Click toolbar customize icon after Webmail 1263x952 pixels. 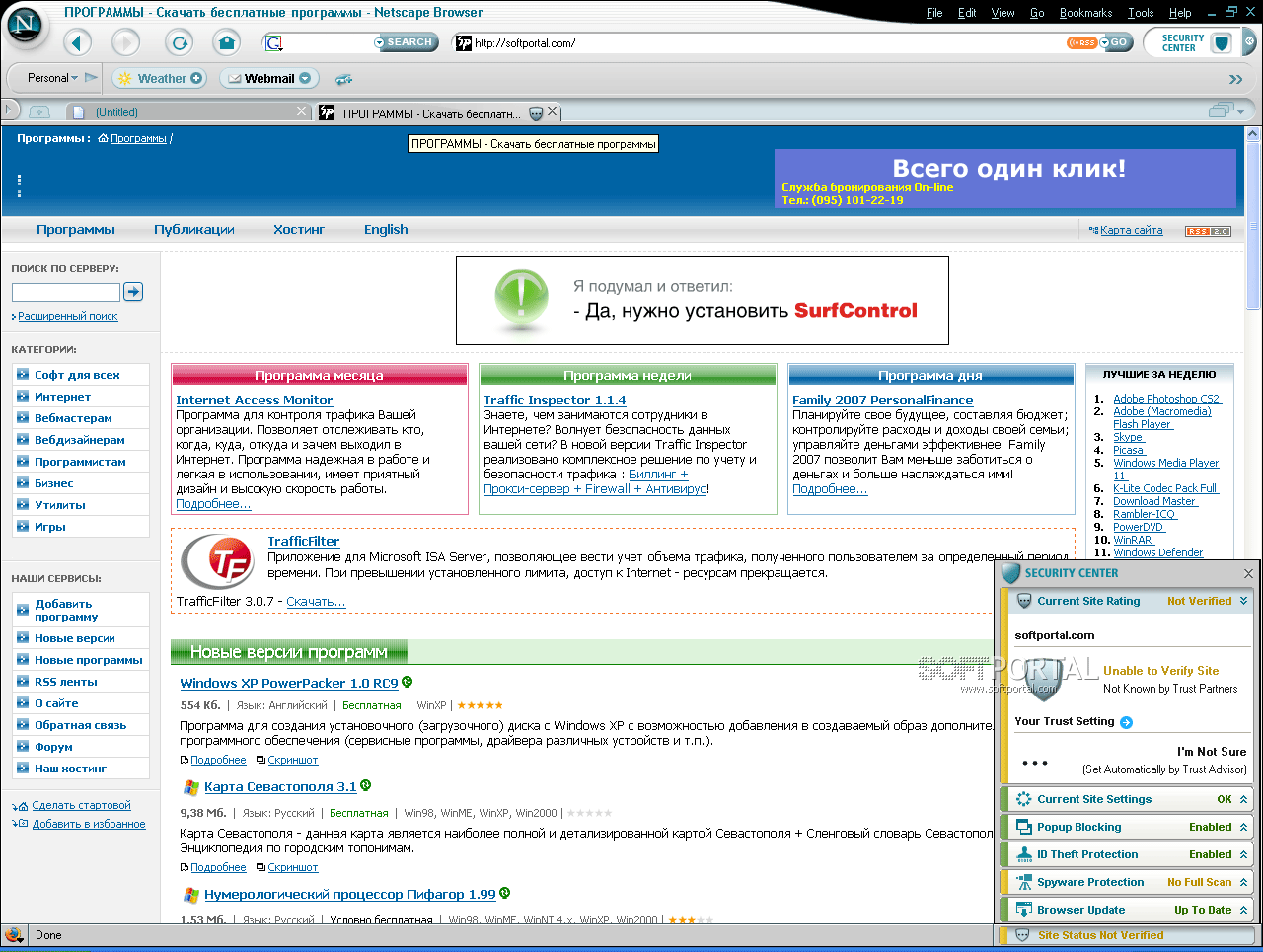(343, 79)
